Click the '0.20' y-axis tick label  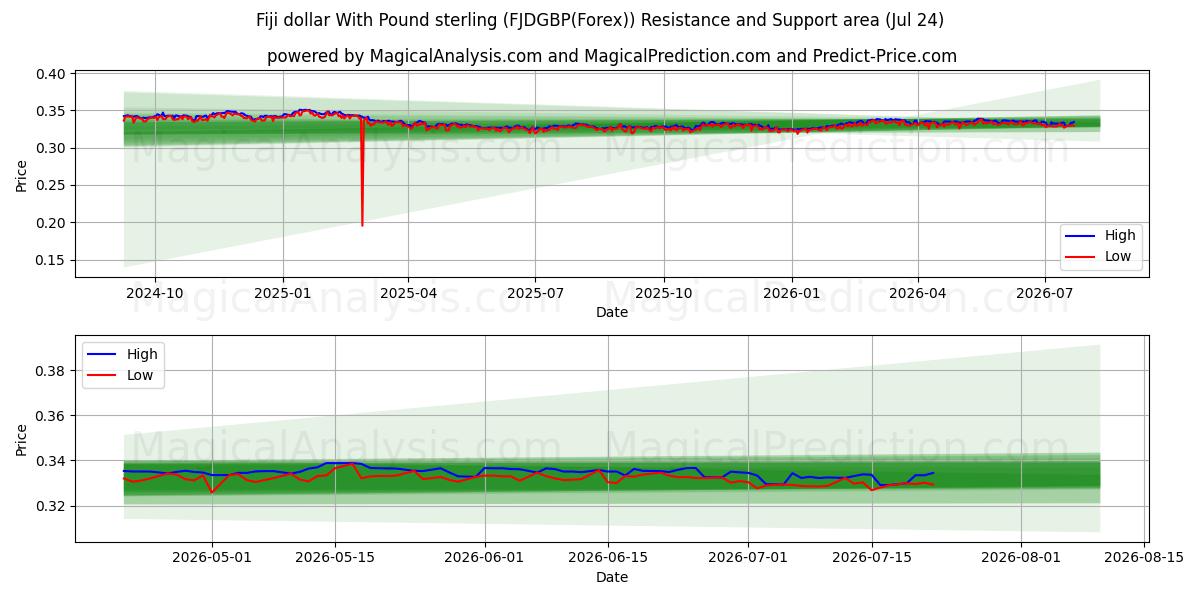click(x=52, y=223)
